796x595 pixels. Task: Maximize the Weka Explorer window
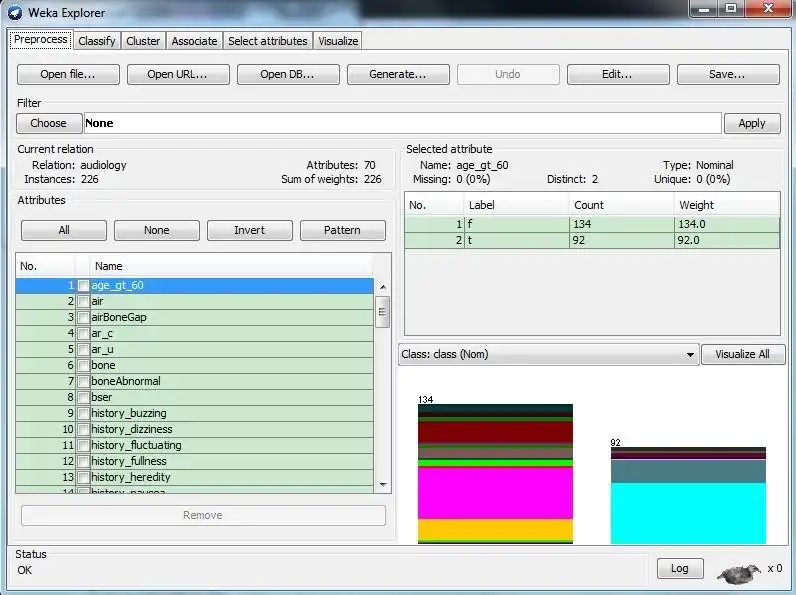pos(731,9)
